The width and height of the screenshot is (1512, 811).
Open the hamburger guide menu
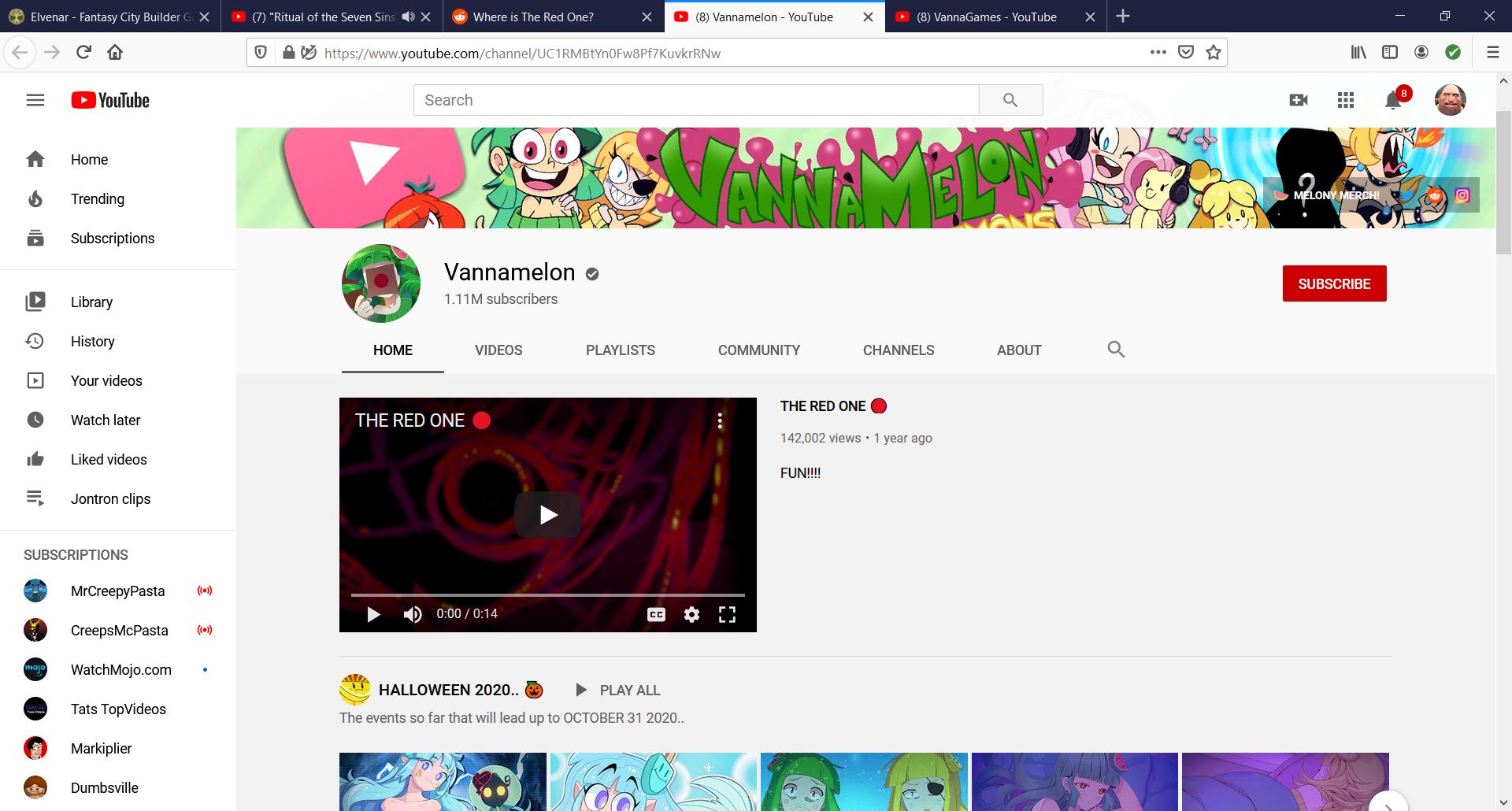[x=35, y=100]
